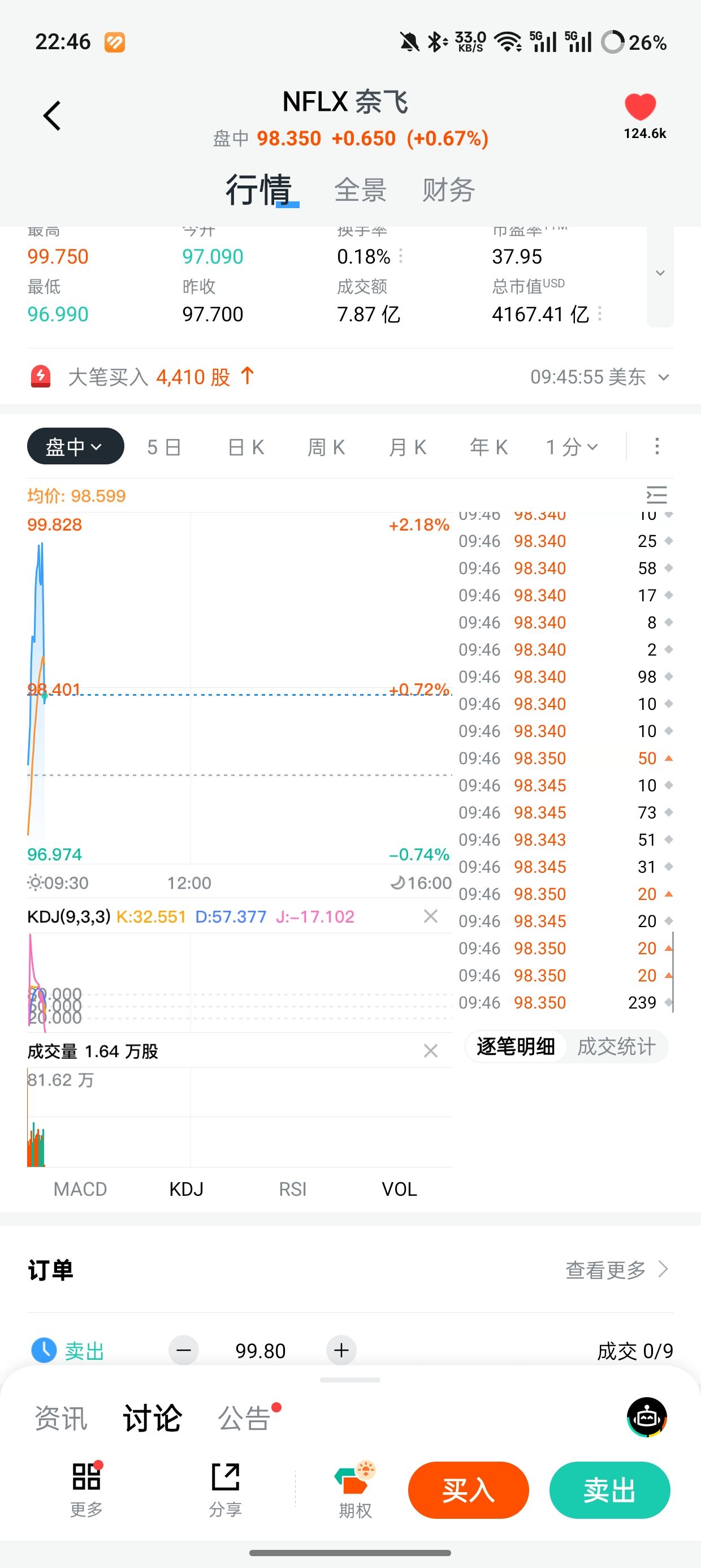
Task: Tap the red heart favorite icon
Action: coord(640,107)
